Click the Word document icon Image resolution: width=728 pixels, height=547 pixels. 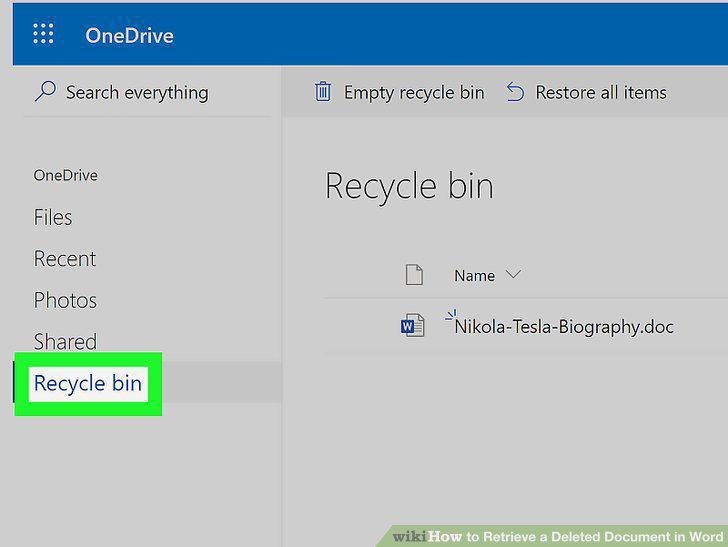[412, 325]
